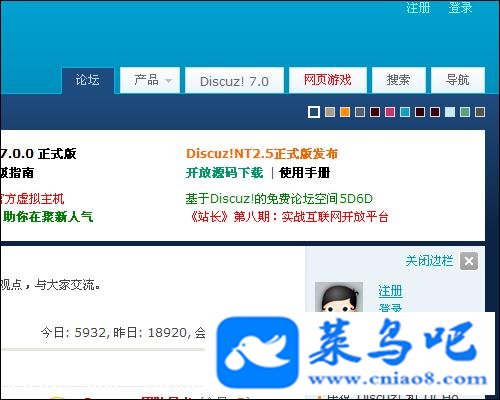Click the close sidebar X icon
Image resolution: width=500 pixels, height=400 pixels.
click(x=469, y=261)
